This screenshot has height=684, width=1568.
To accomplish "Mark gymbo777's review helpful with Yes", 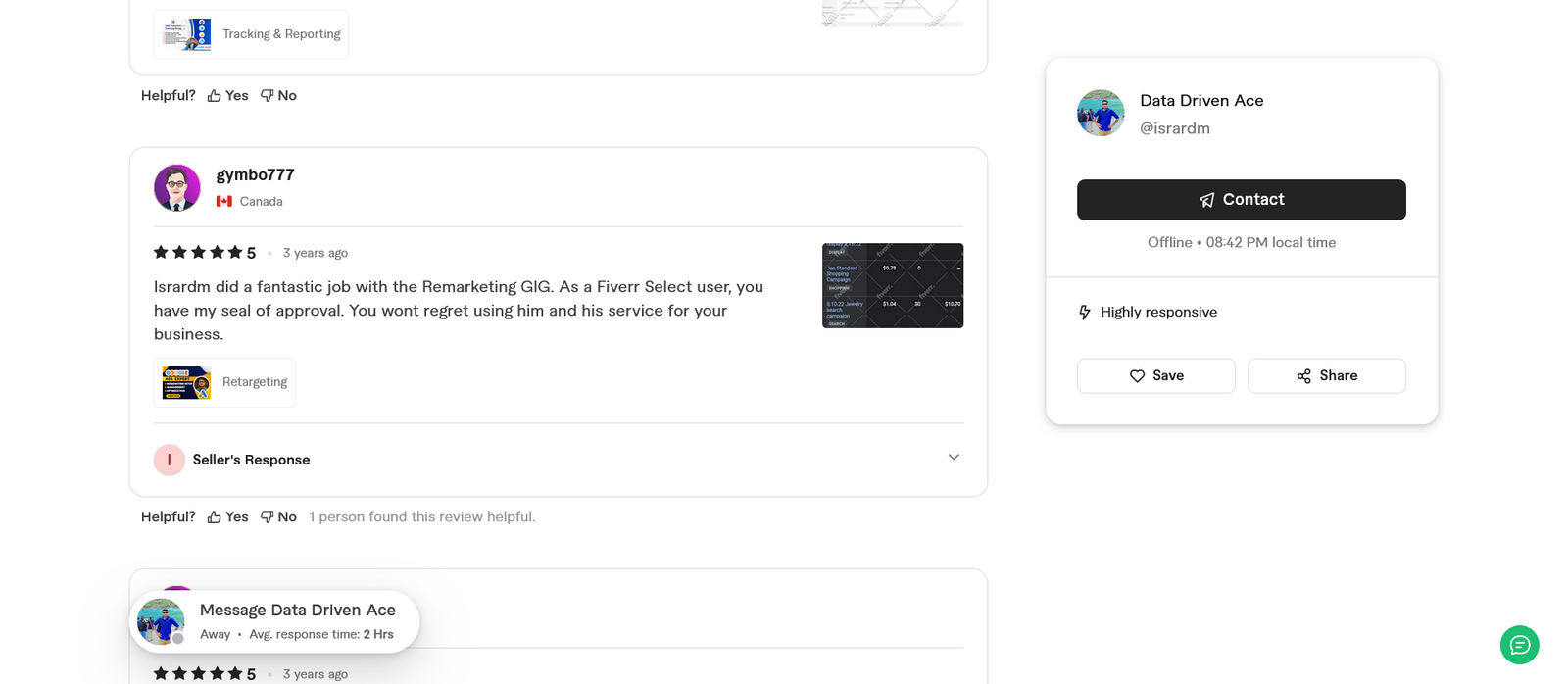I will [x=226, y=516].
